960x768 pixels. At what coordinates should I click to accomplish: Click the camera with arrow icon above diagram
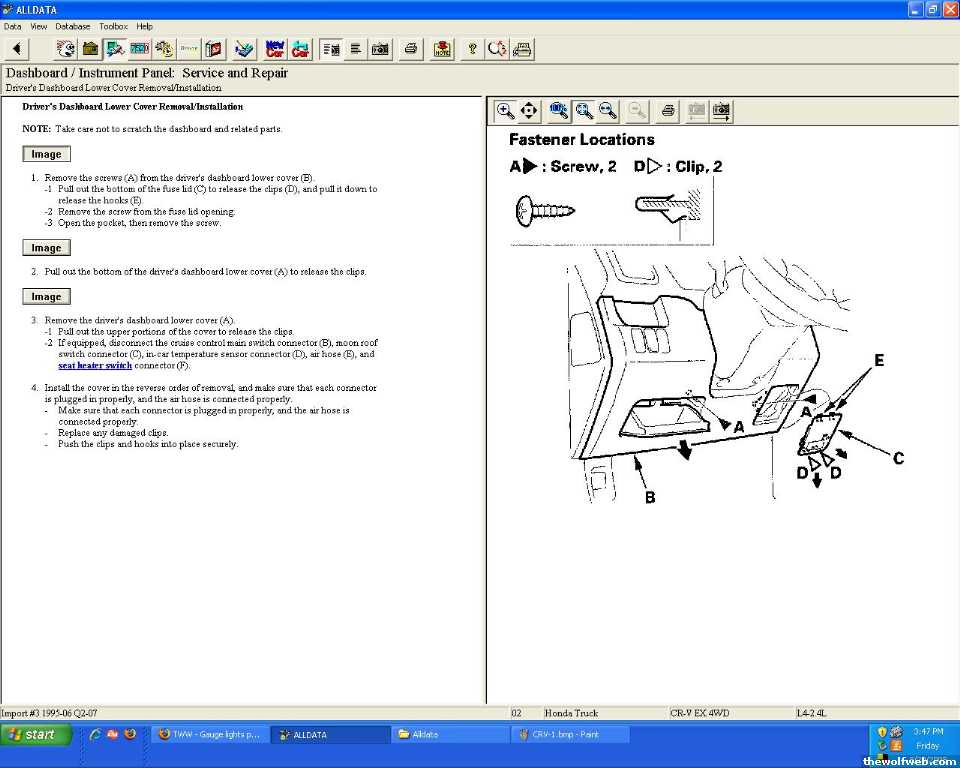[721, 110]
